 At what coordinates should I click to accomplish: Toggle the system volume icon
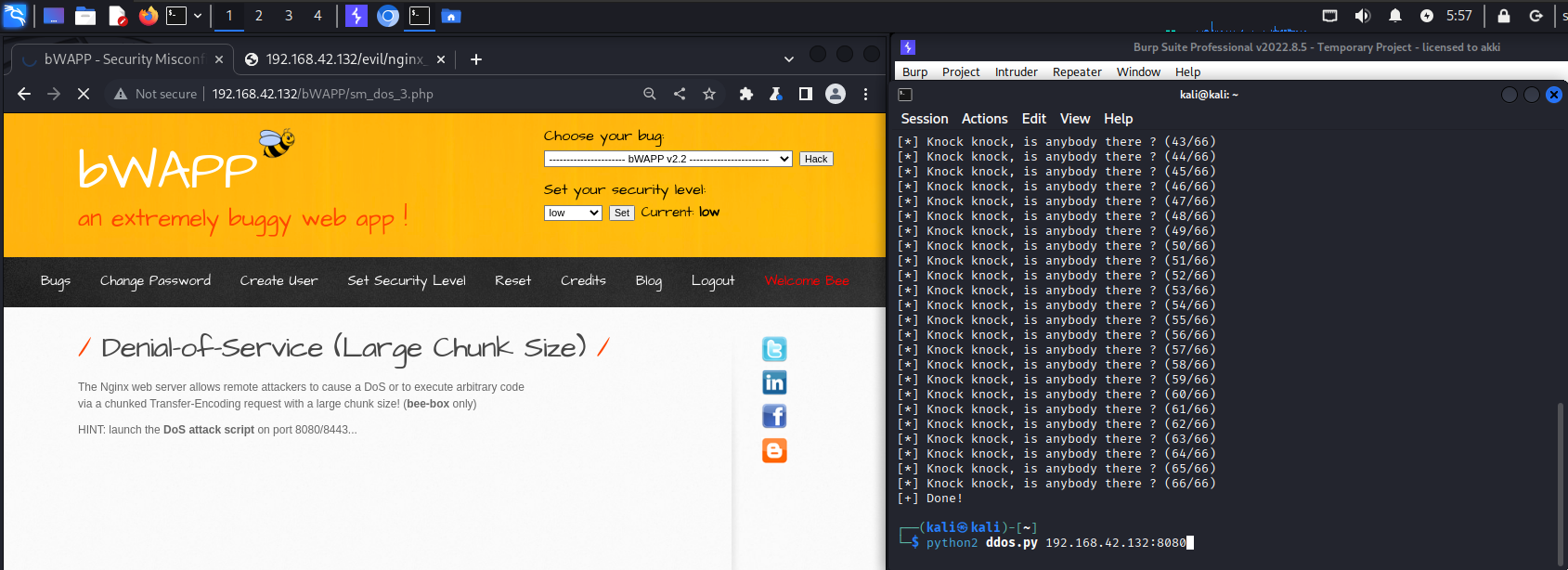coord(1362,16)
